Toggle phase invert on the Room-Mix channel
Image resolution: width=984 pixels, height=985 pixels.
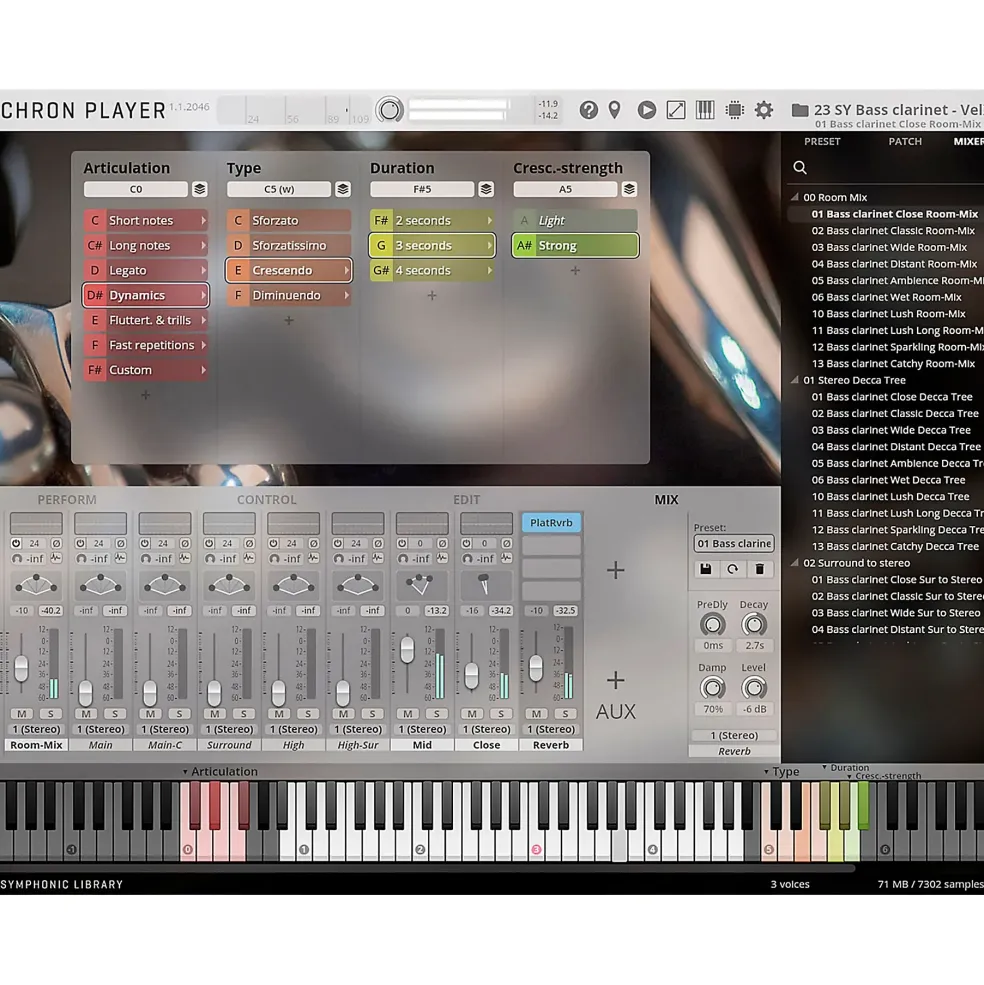pyautogui.click(x=57, y=543)
